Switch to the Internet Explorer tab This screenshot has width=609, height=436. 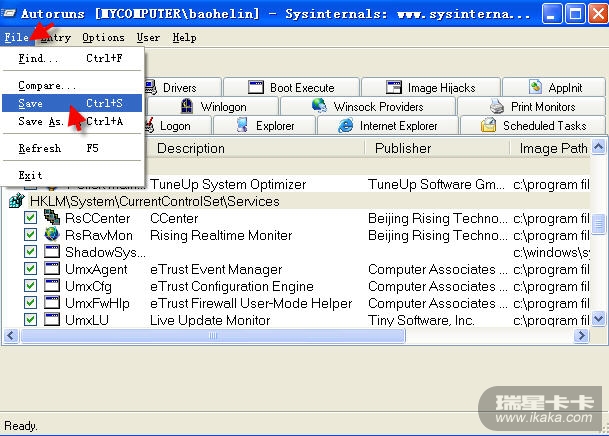coord(388,126)
